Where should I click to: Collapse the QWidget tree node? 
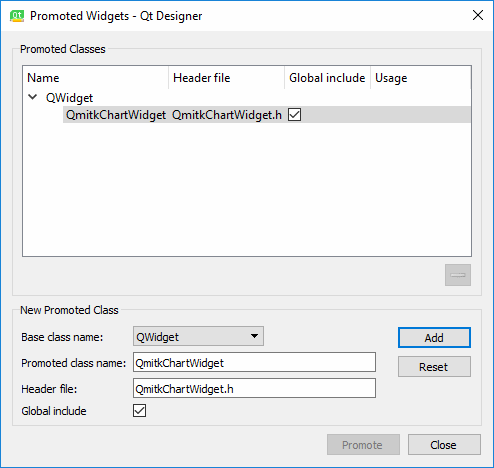(x=33, y=97)
